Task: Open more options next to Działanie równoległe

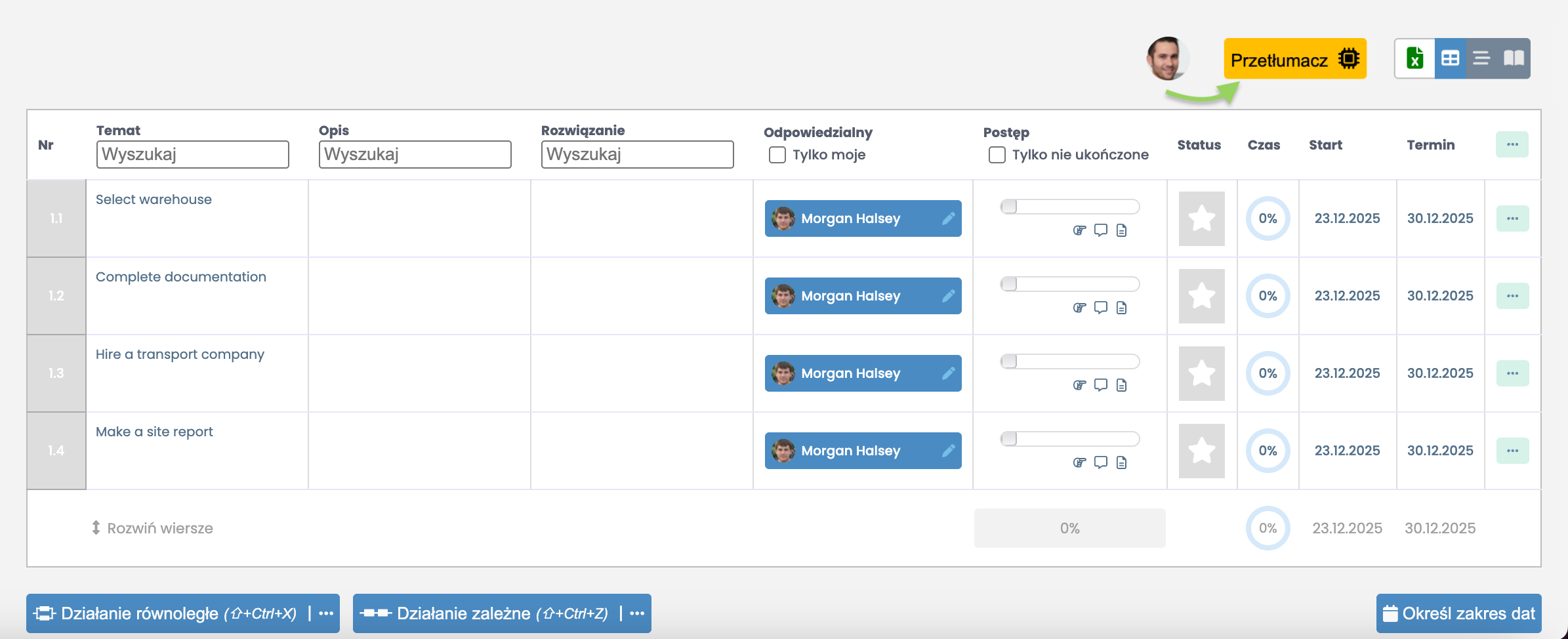Action: 326,613
